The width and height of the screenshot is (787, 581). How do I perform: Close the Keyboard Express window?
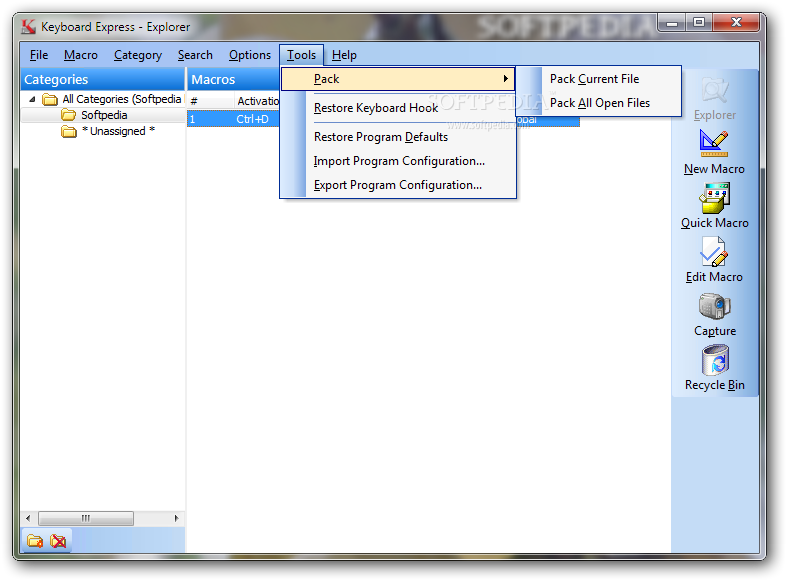pos(736,22)
